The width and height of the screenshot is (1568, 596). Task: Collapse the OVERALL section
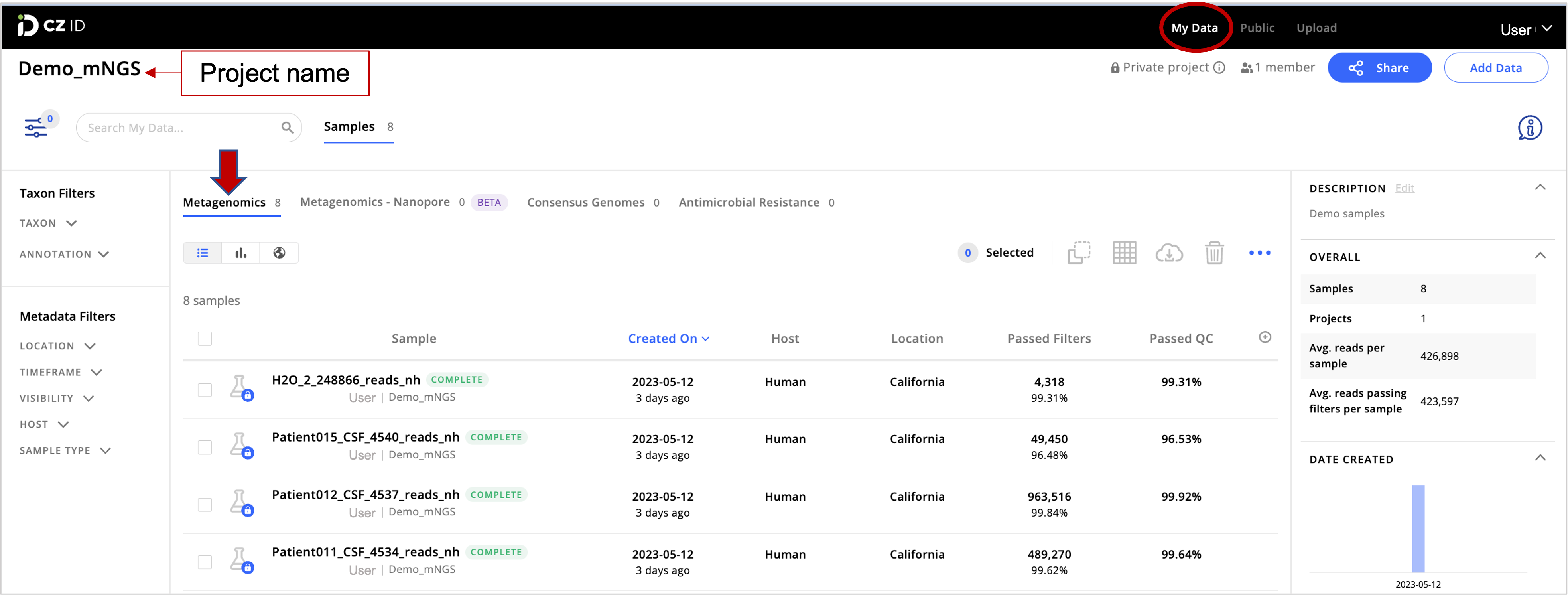coord(1540,256)
